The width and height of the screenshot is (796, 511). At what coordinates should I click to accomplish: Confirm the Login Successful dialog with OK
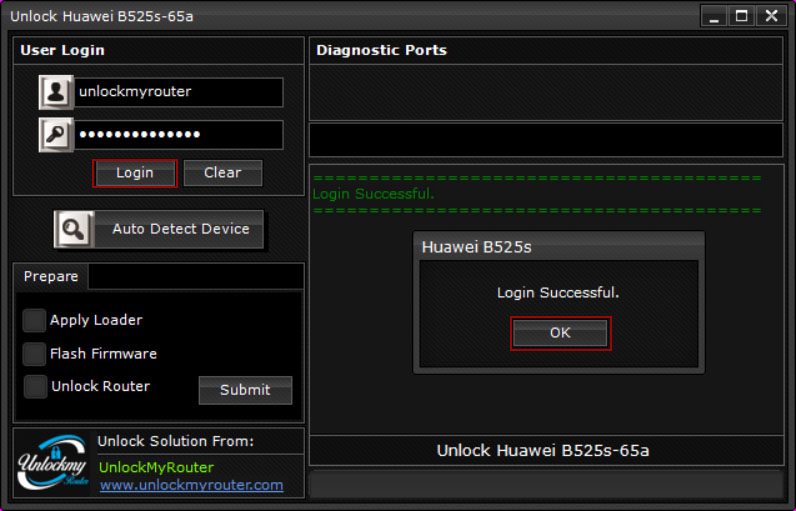pos(560,333)
